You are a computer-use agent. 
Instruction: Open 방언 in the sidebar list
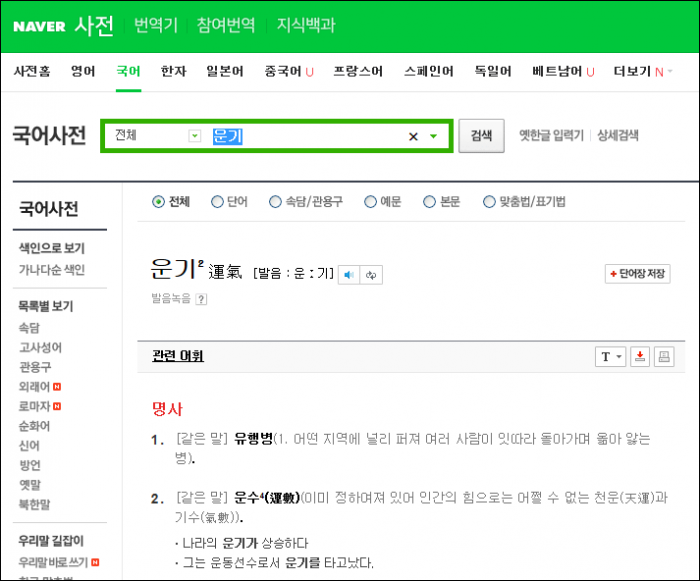pyautogui.click(x=29, y=465)
